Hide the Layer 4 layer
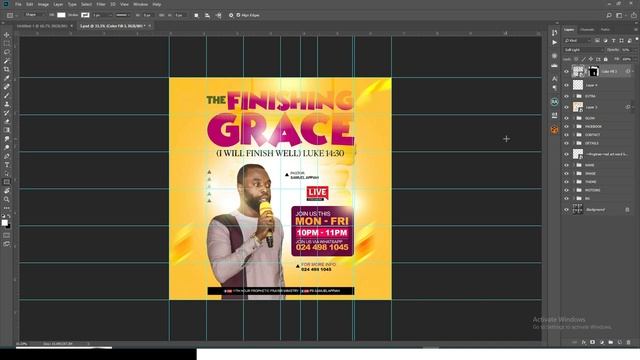This screenshot has height=360, width=640. pos(566,85)
